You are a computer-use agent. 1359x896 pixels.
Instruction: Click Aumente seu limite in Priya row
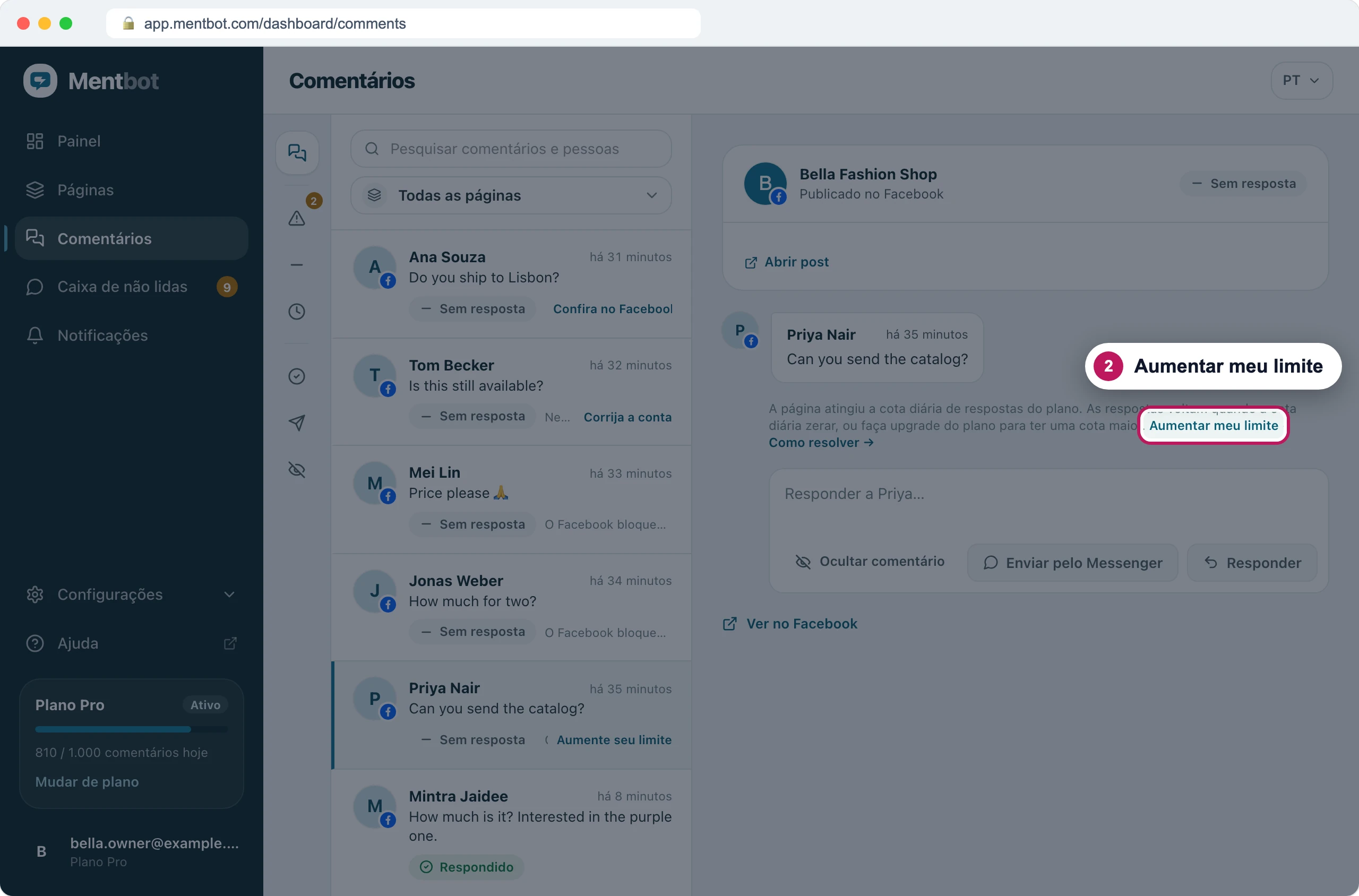[614, 740]
